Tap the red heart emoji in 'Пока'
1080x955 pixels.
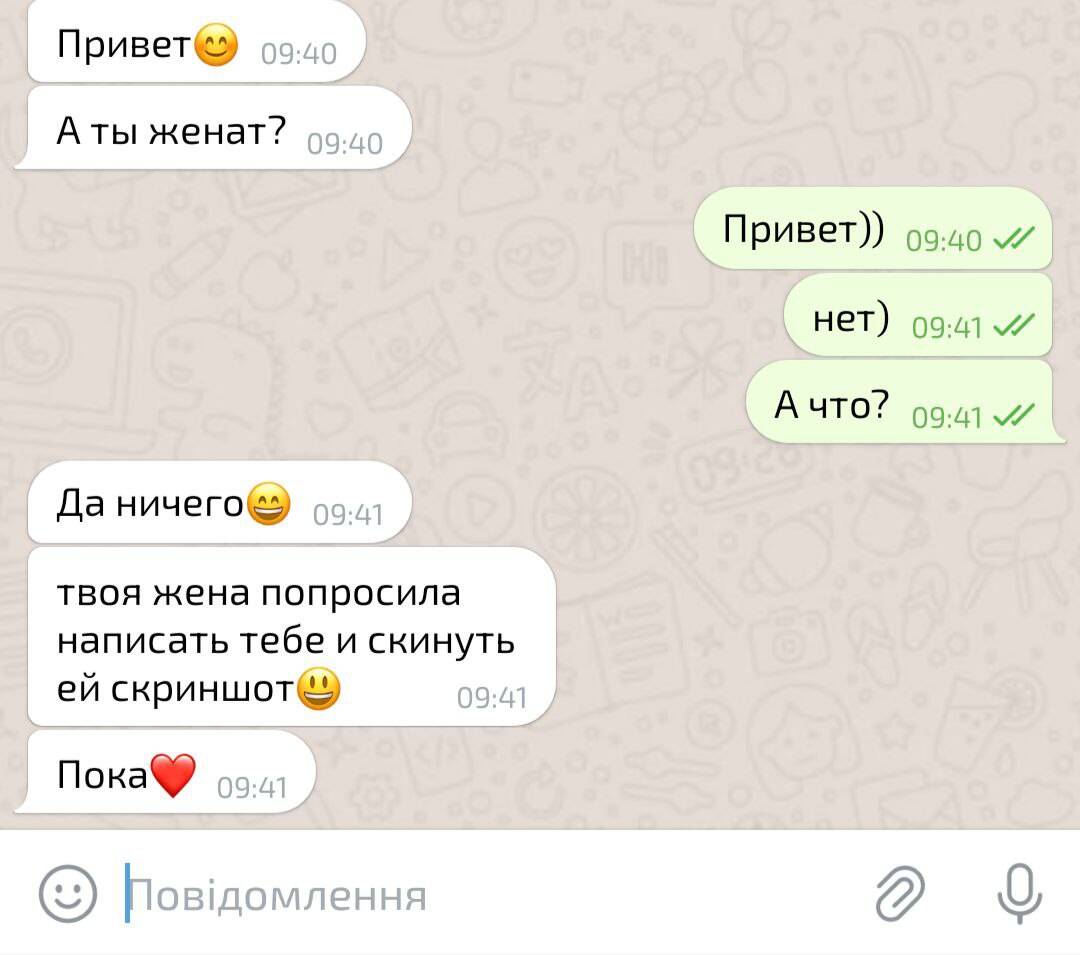[173, 775]
